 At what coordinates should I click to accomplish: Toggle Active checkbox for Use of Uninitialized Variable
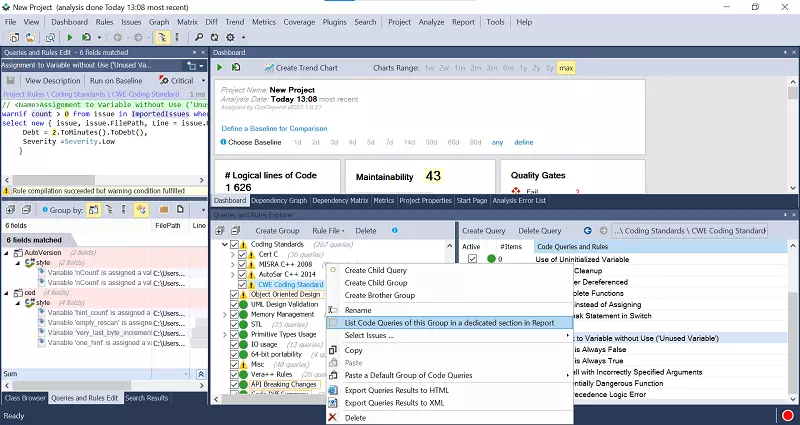473,259
